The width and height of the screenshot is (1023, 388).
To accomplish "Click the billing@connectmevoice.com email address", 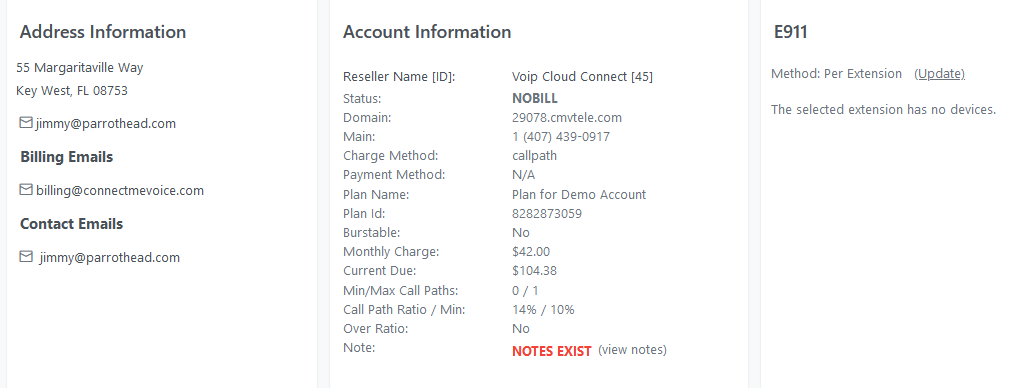I will (x=120, y=190).
